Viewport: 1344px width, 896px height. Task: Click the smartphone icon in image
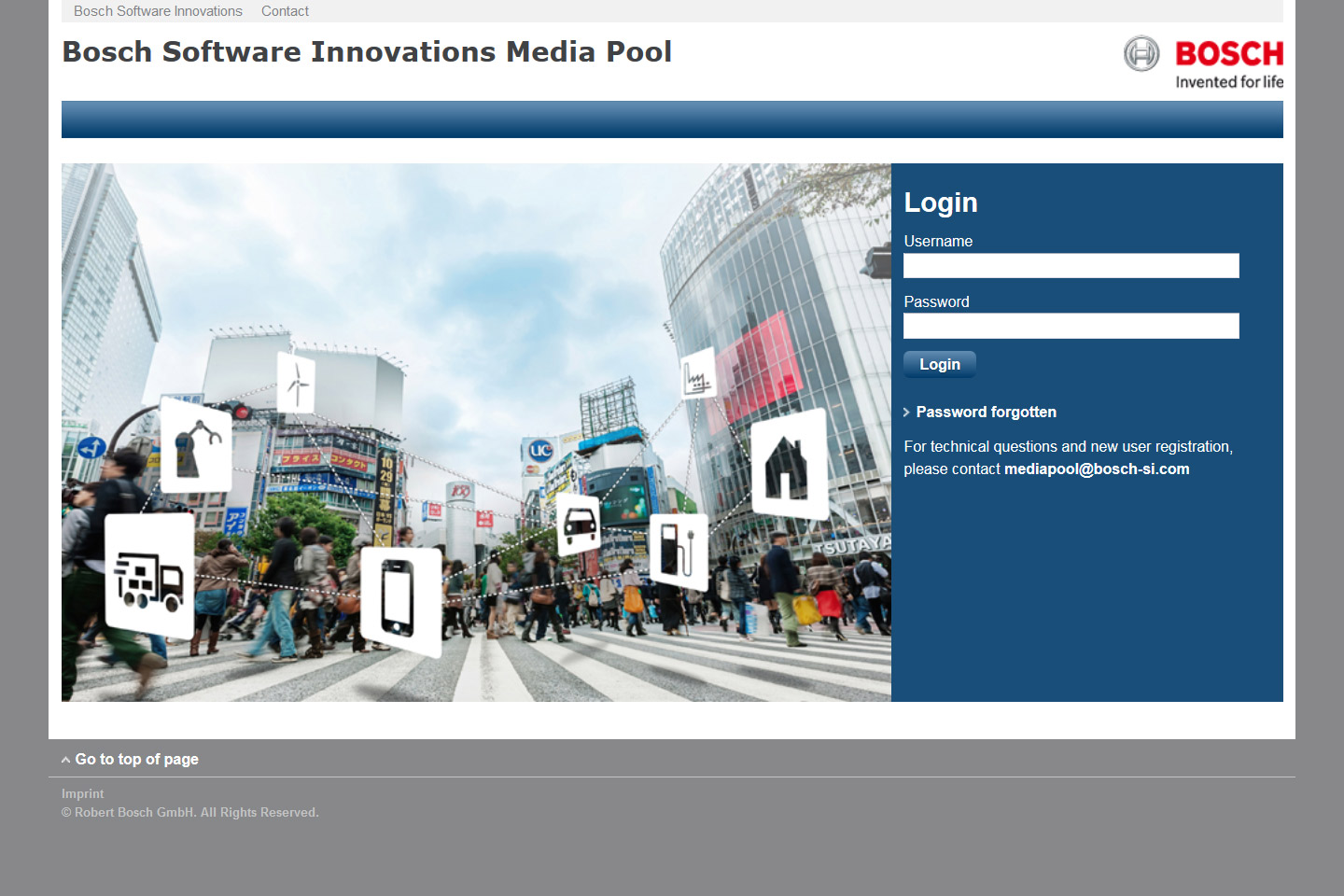[399, 600]
